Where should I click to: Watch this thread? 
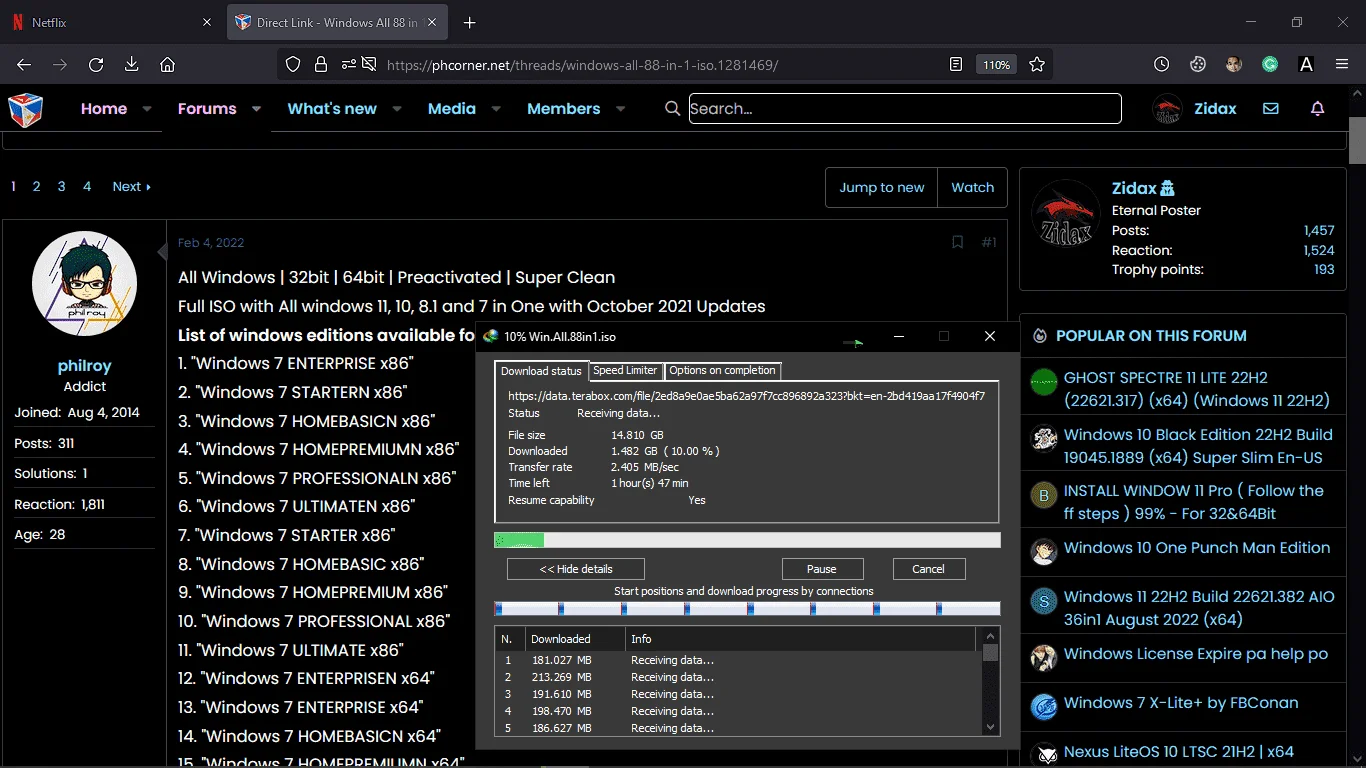973,187
